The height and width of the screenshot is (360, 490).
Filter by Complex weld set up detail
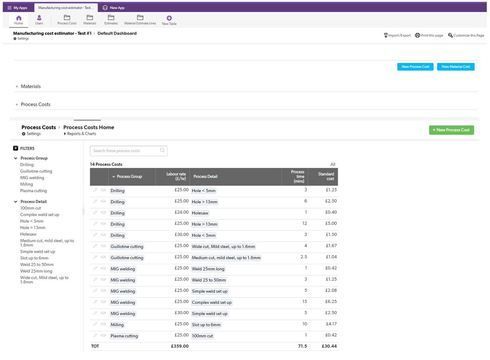40,215
